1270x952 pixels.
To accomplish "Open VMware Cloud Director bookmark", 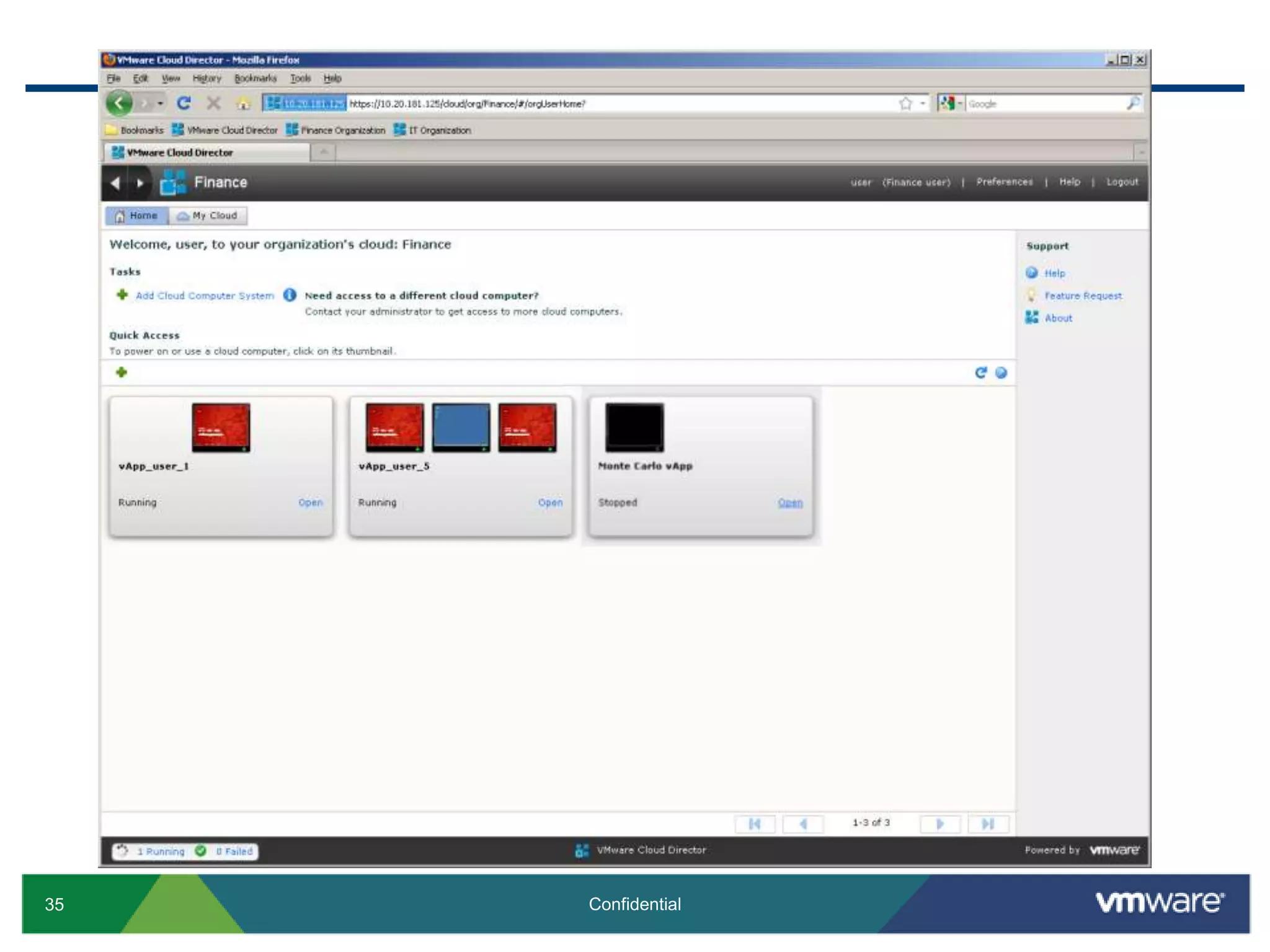I will [x=224, y=130].
